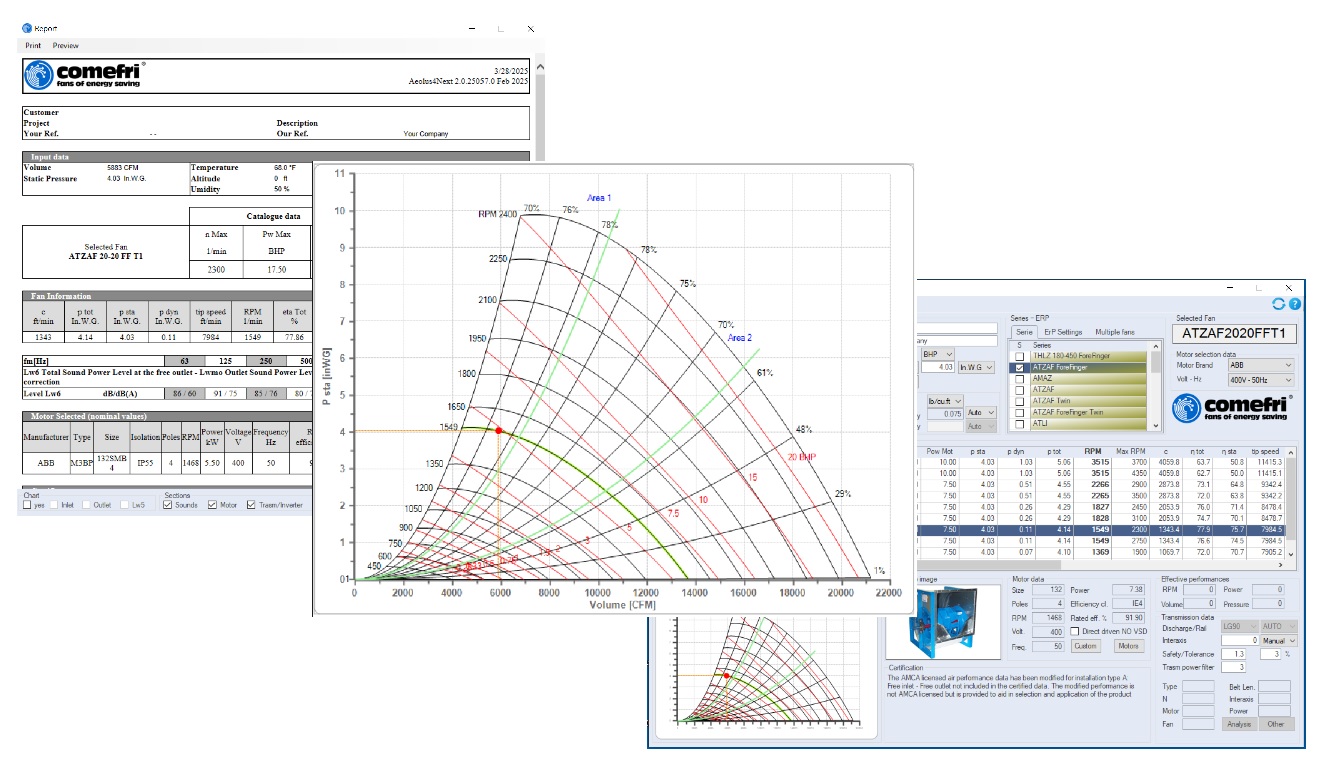Click the Custom button in Motor data
1330x770 pixels.
point(1086,646)
